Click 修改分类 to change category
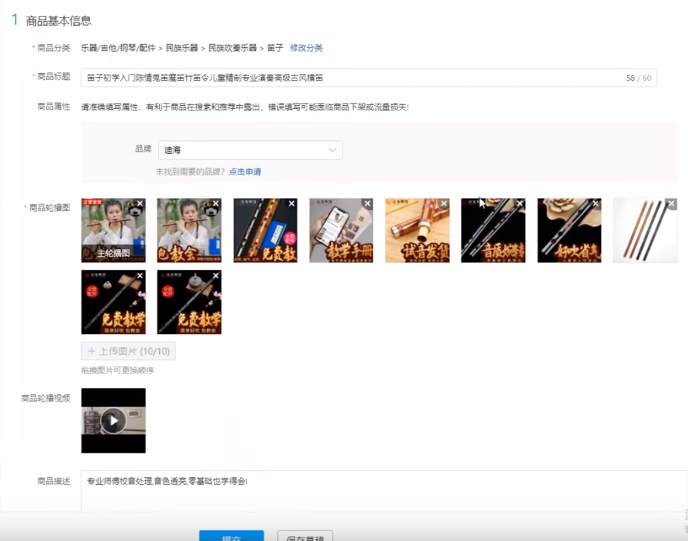Viewport: 688px width, 541px height. (306, 48)
